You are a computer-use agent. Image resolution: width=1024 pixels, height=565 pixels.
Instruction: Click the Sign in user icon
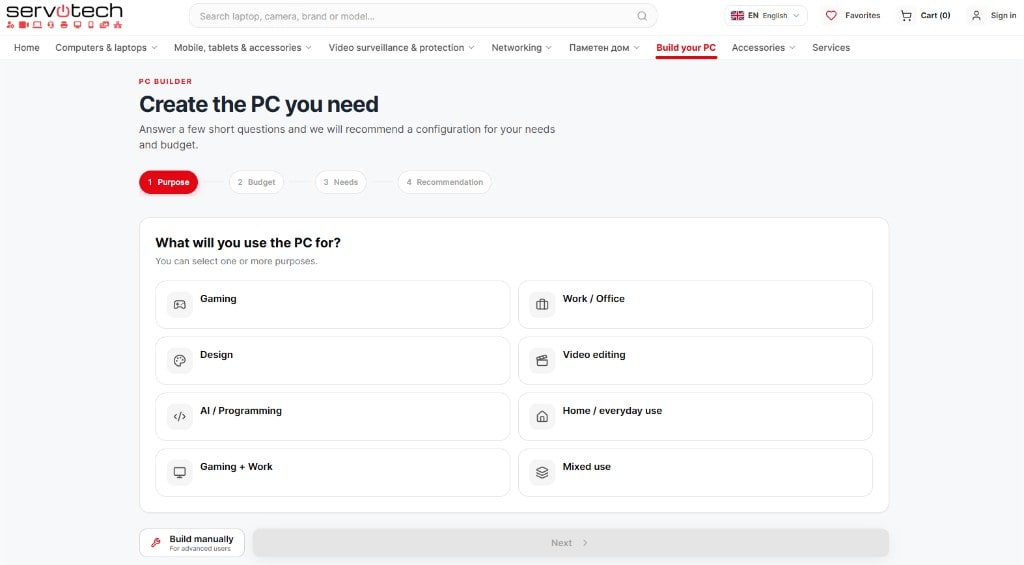(x=976, y=16)
